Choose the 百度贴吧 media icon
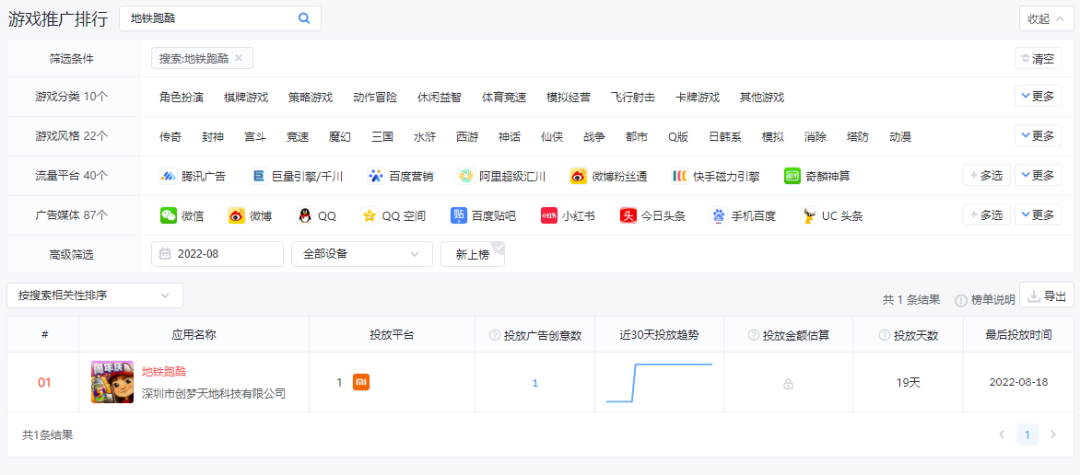 coord(459,216)
